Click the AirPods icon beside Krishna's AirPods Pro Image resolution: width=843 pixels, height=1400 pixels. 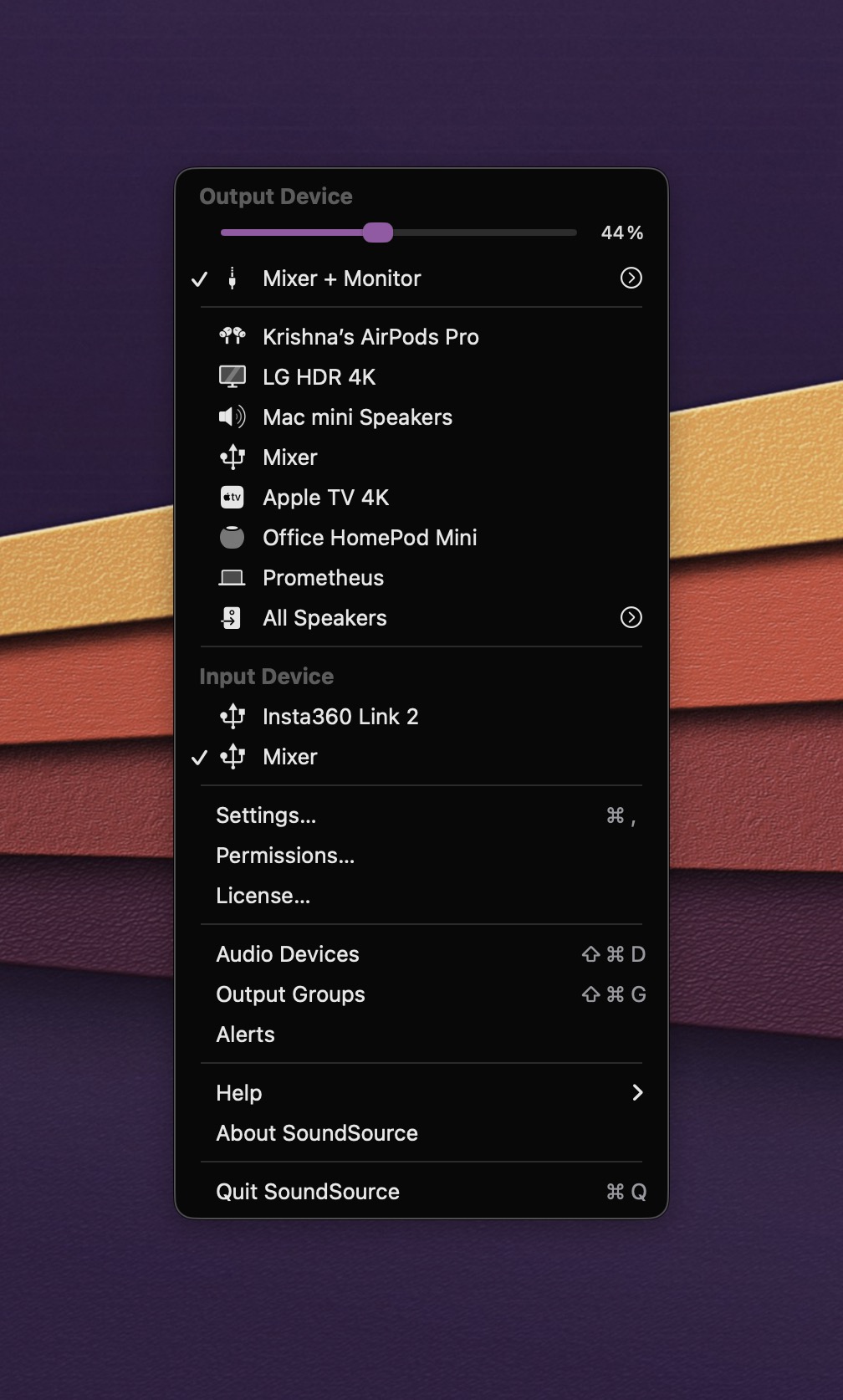232,336
